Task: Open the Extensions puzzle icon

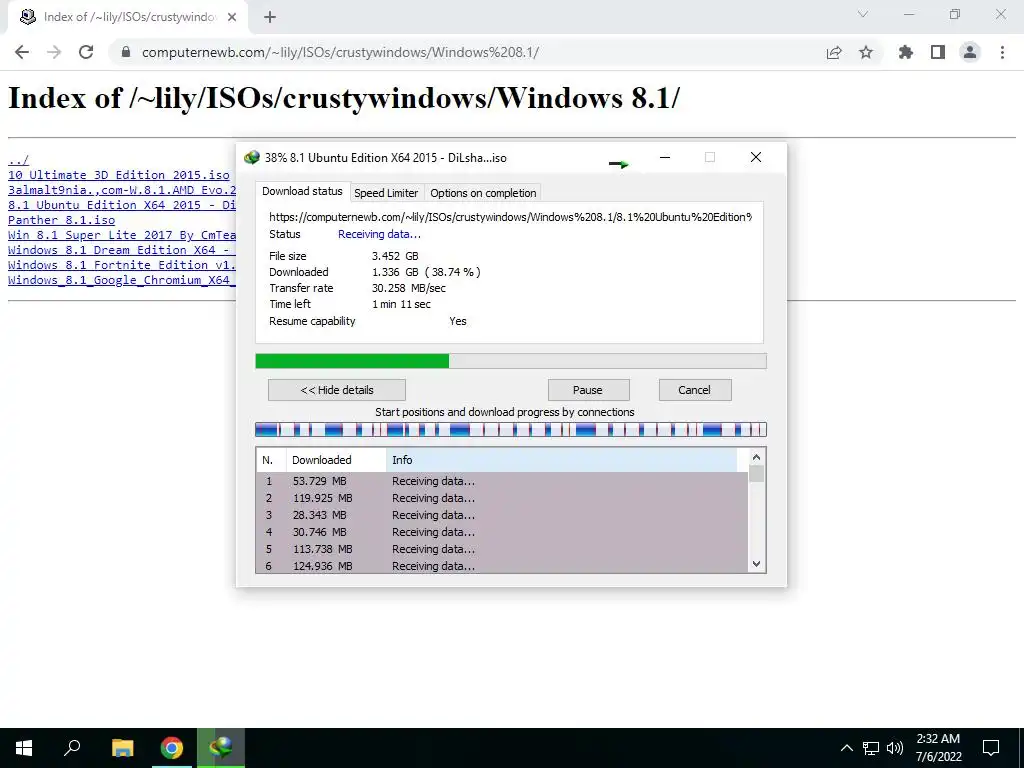Action: click(906, 52)
